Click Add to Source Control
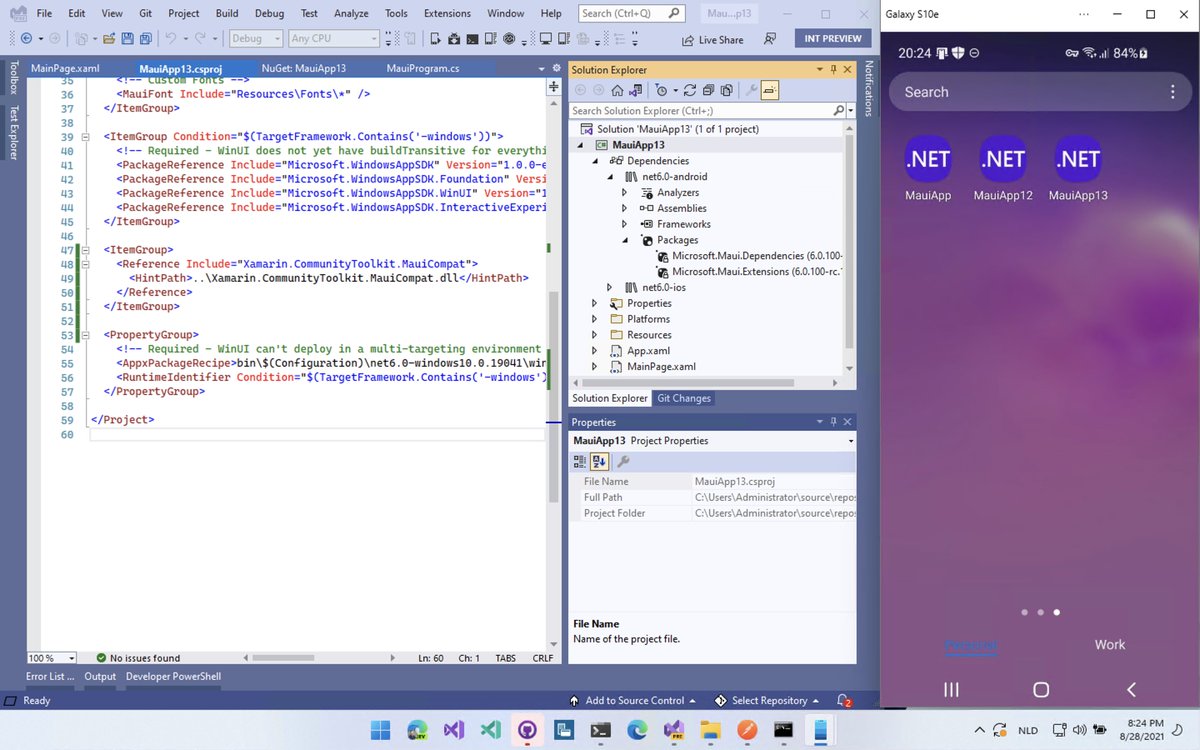This screenshot has height=750, width=1200. [x=634, y=700]
